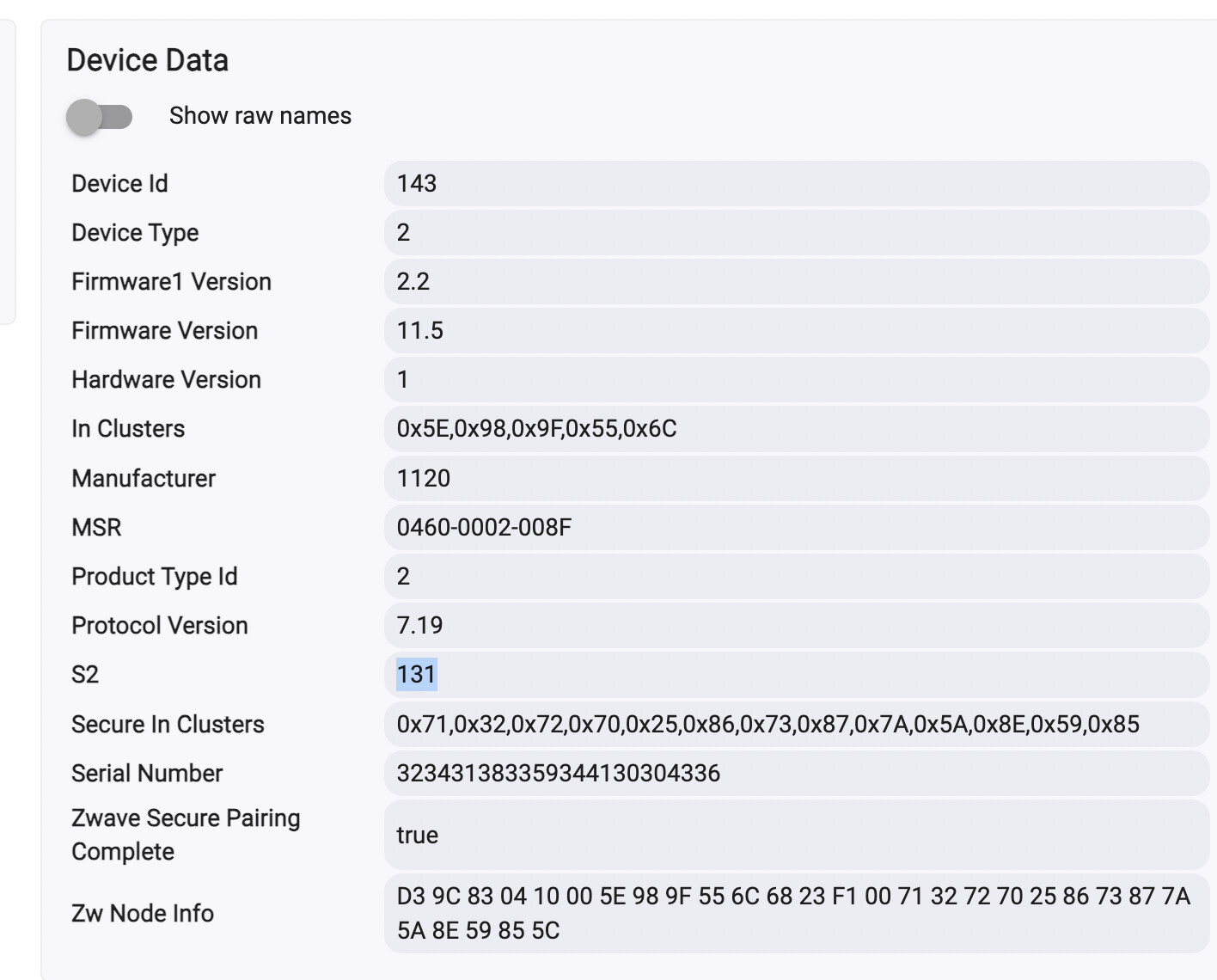Click the Hardware Version value field

797,379
